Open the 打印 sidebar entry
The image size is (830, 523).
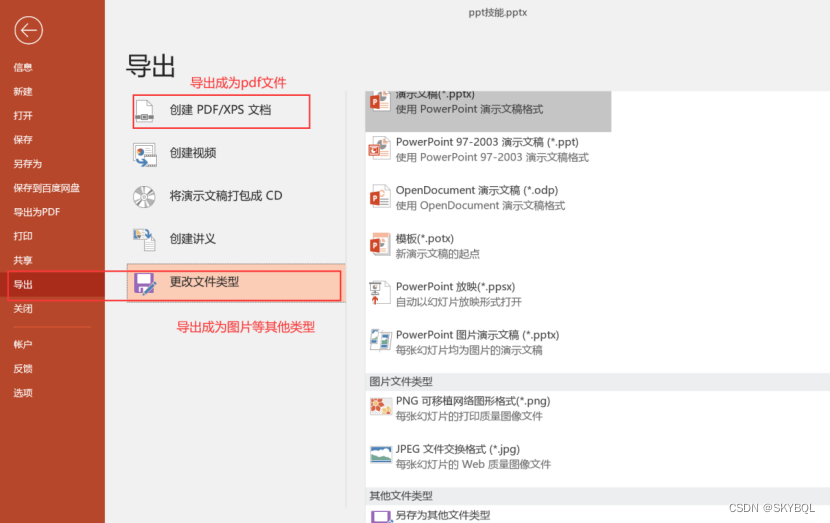point(23,236)
